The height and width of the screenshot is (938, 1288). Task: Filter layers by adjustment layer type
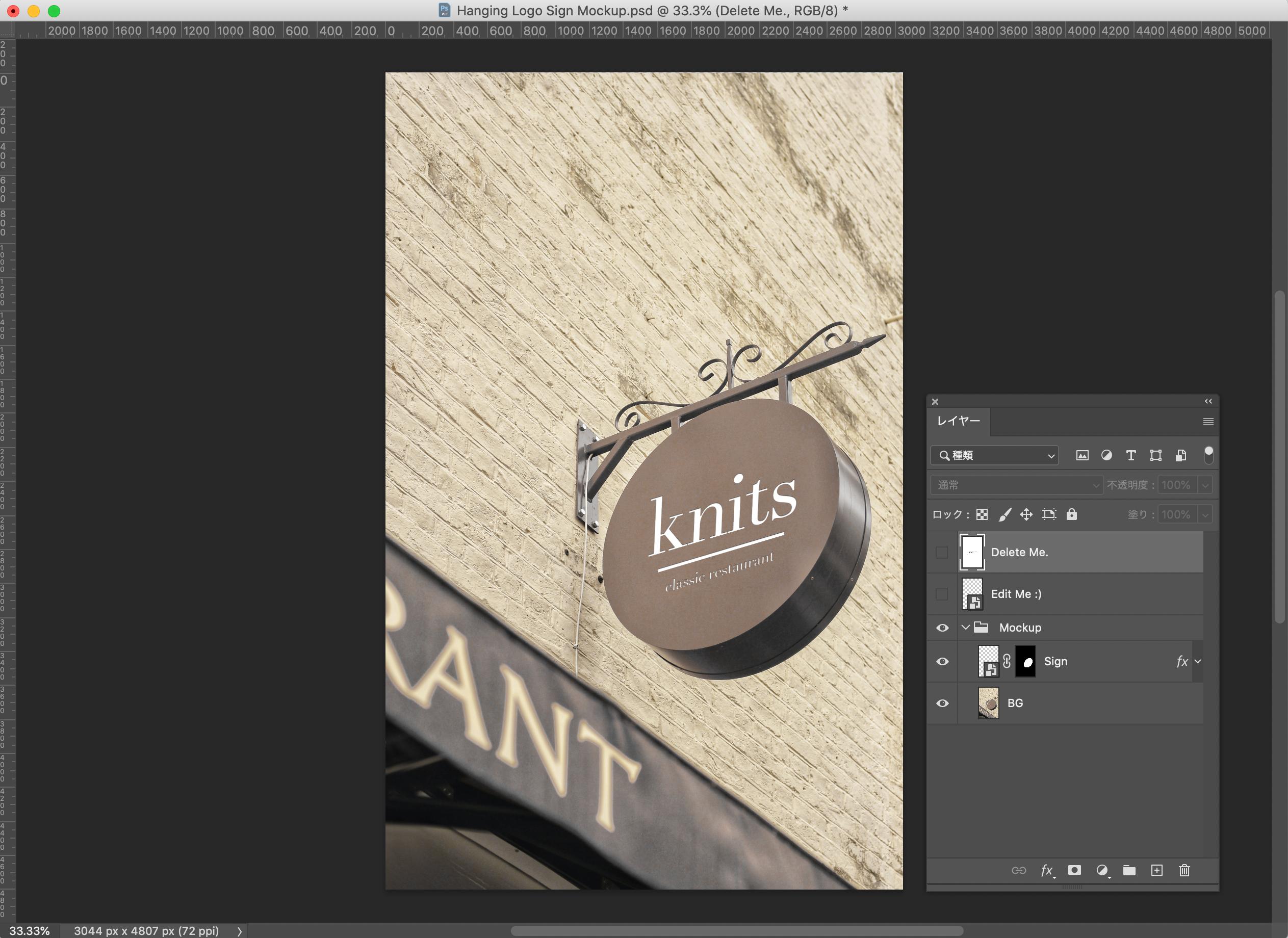point(1106,455)
